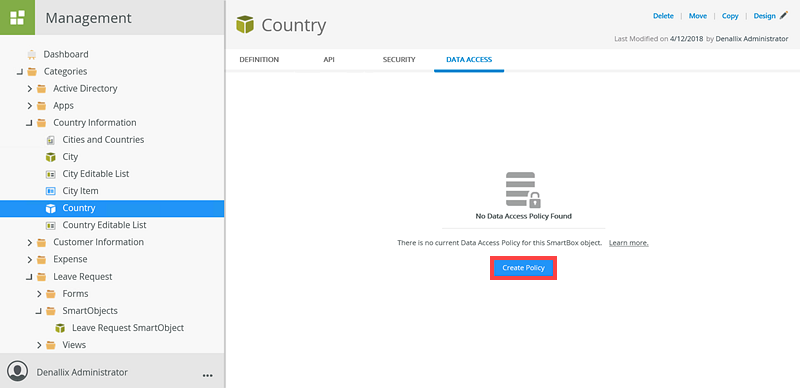Click the Categories folder icon
Image resolution: width=800 pixels, height=388 pixels.
32,71
